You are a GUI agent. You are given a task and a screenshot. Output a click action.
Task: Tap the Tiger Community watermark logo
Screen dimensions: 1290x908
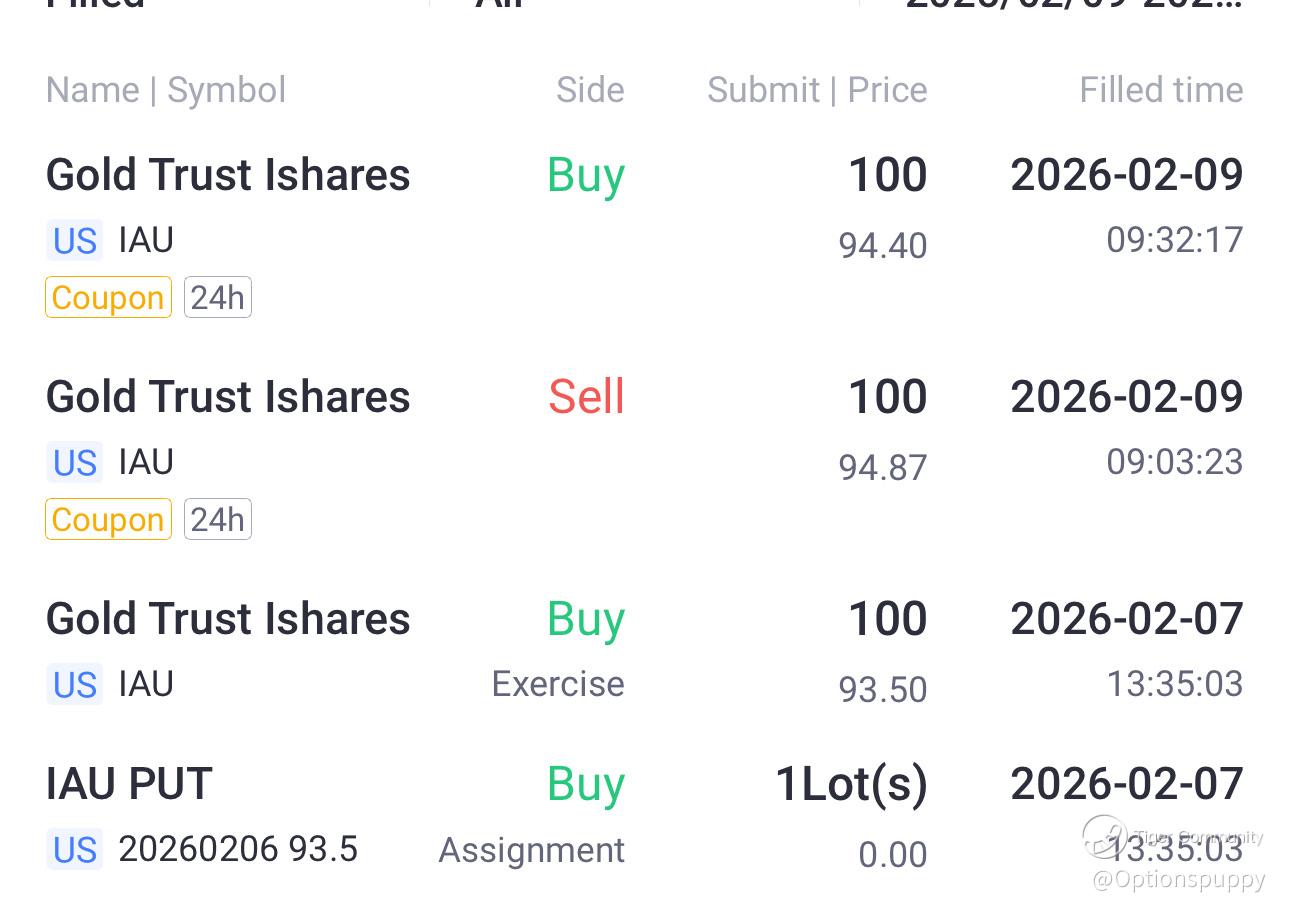[1104, 837]
